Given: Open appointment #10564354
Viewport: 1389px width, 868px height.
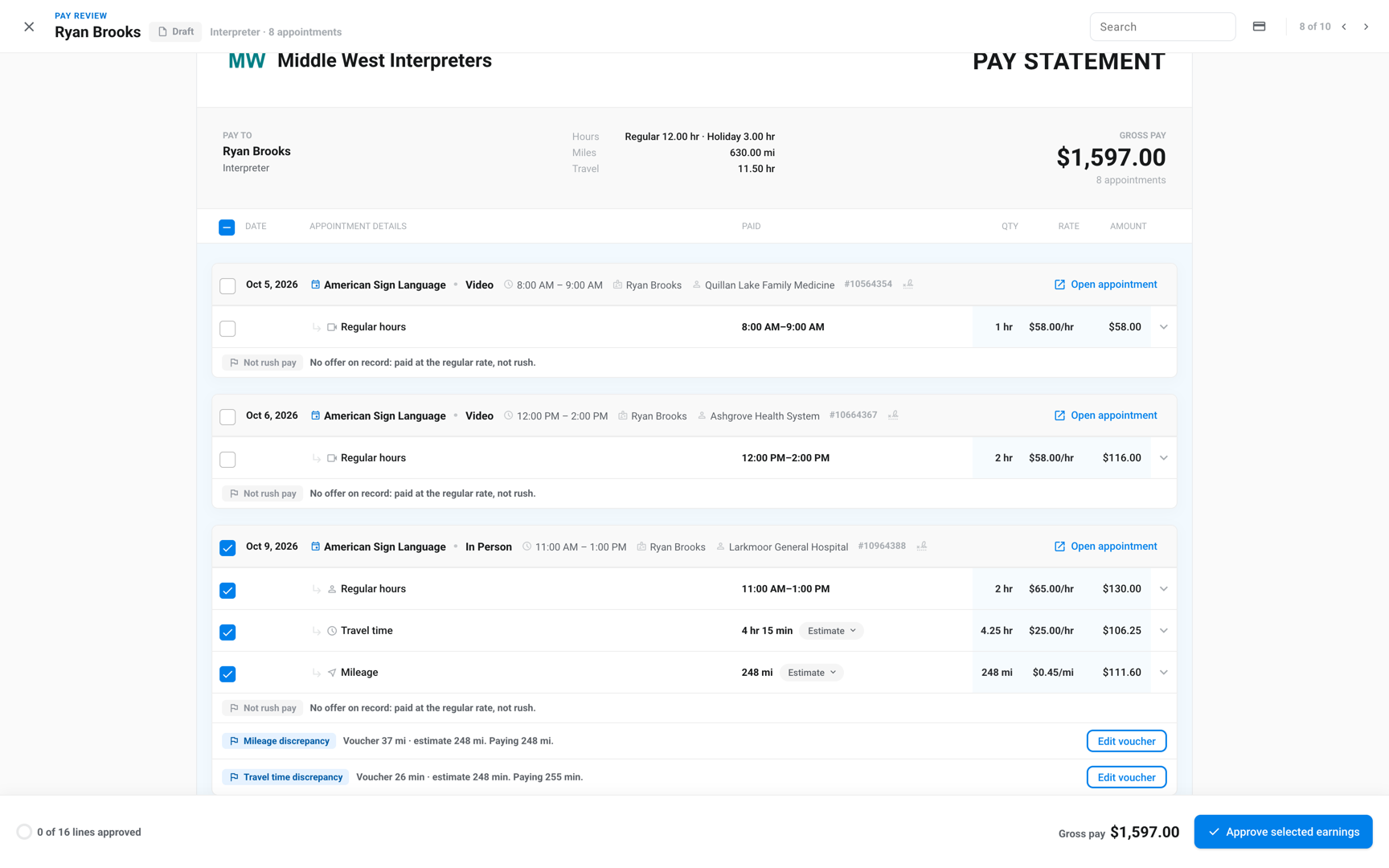Looking at the screenshot, I should (1105, 285).
